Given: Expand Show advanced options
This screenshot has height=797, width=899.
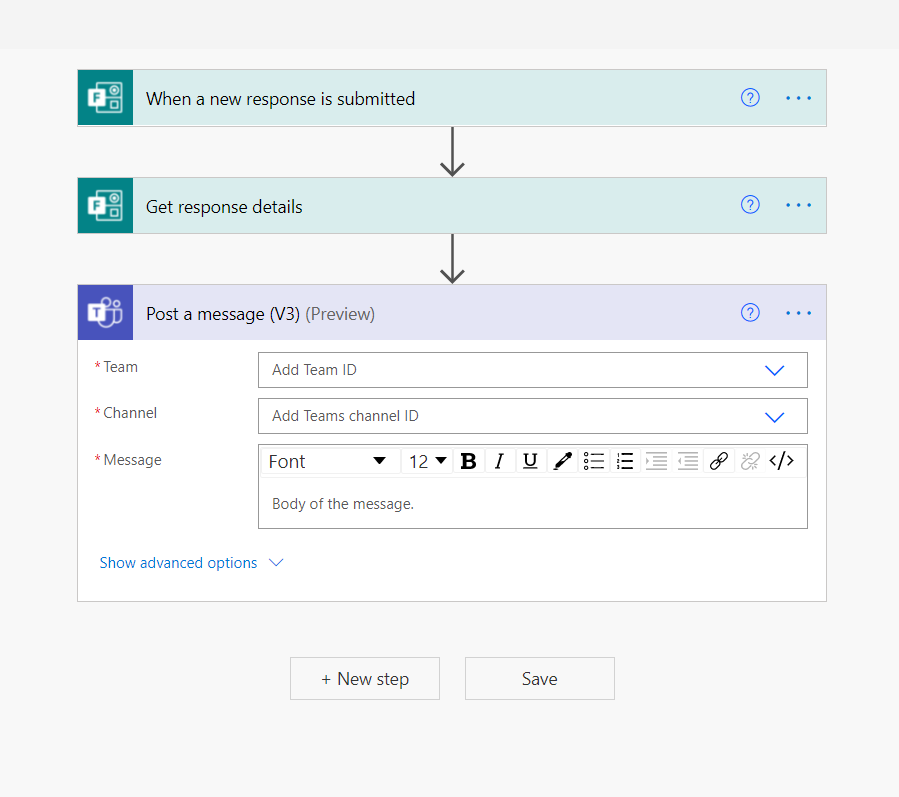Looking at the screenshot, I should point(191,563).
